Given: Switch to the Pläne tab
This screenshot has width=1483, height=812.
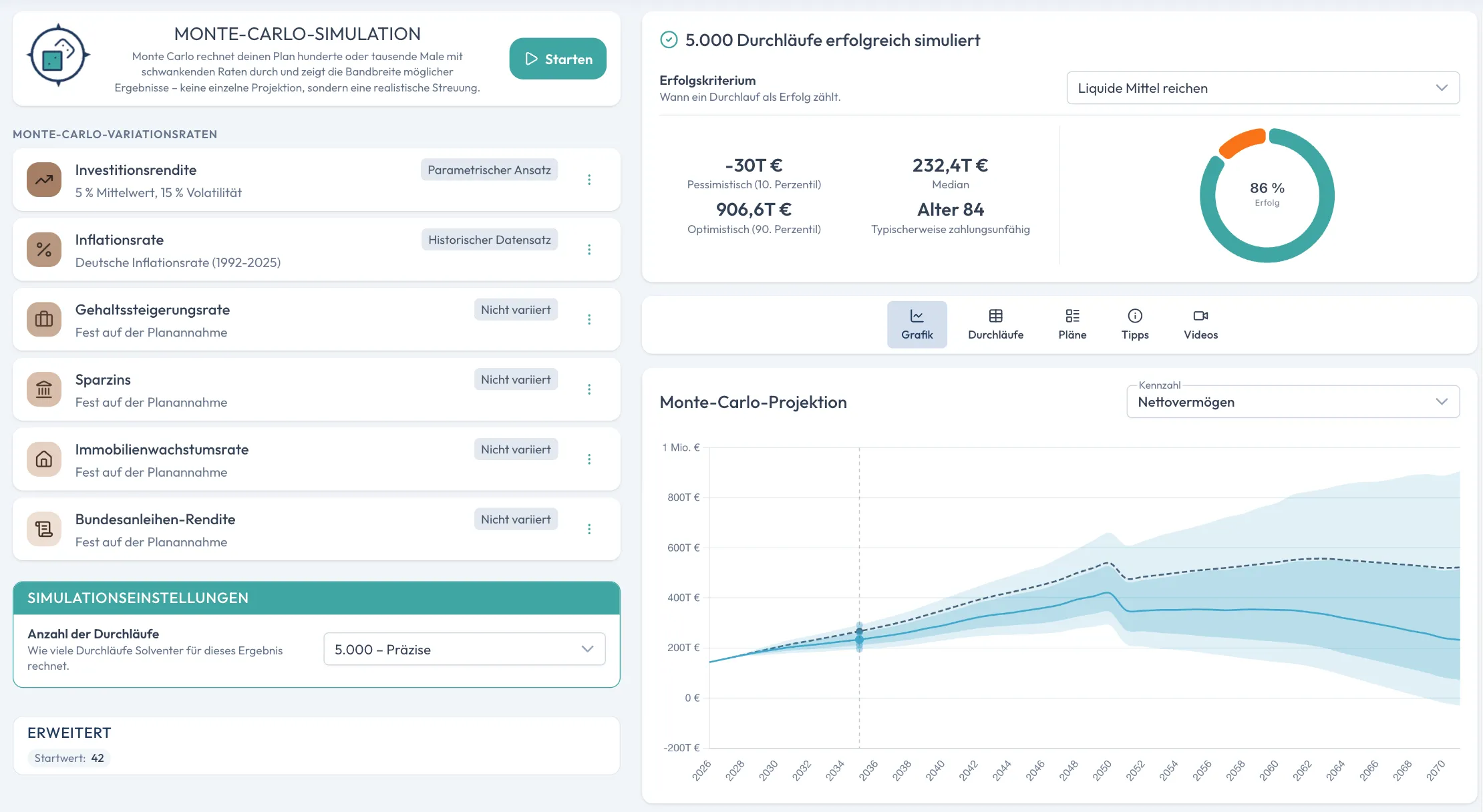Looking at the screenshot, I should click(x=1072, y=325).
